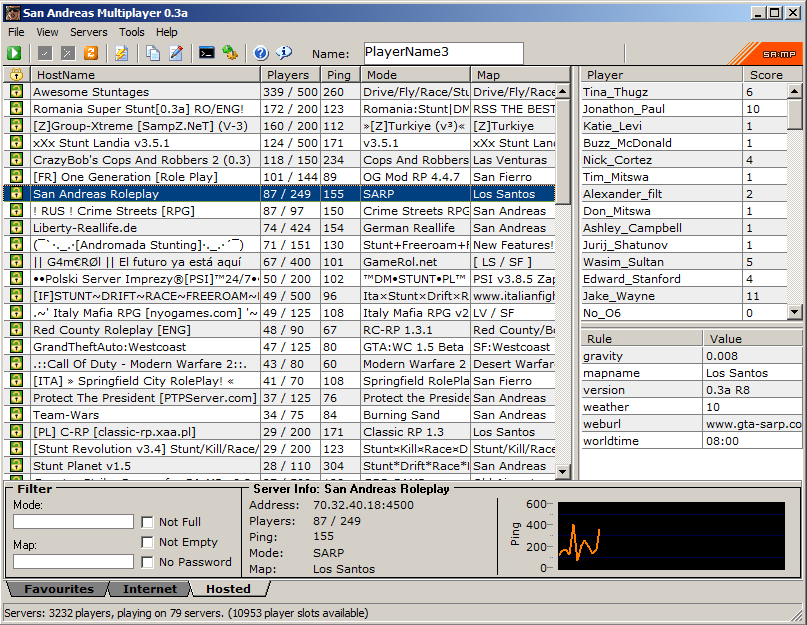Viewport: 807px width, 625px height.
Task: Sort servers by Map column header
Action: click(520, 75)
